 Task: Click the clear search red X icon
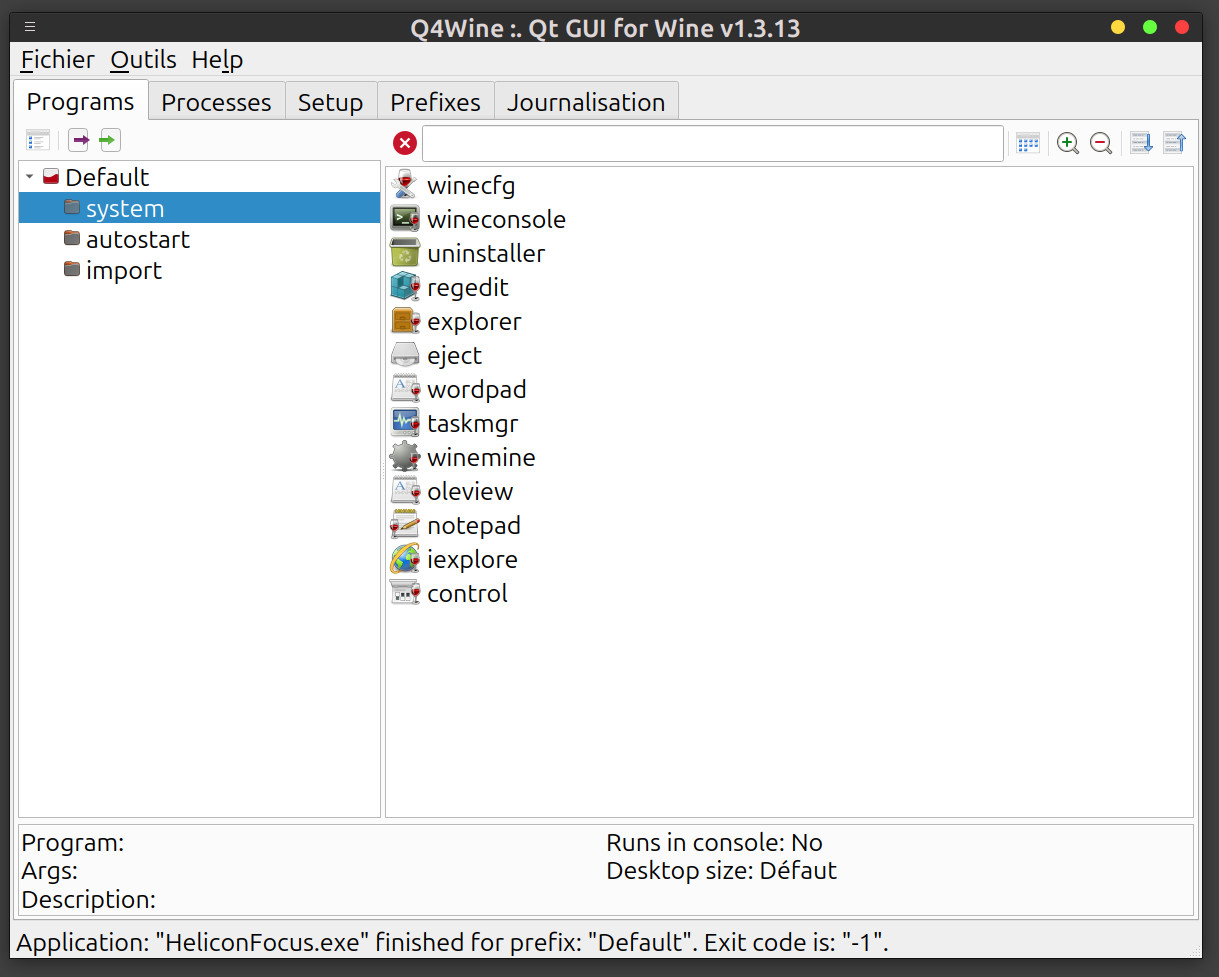(404, 143)
